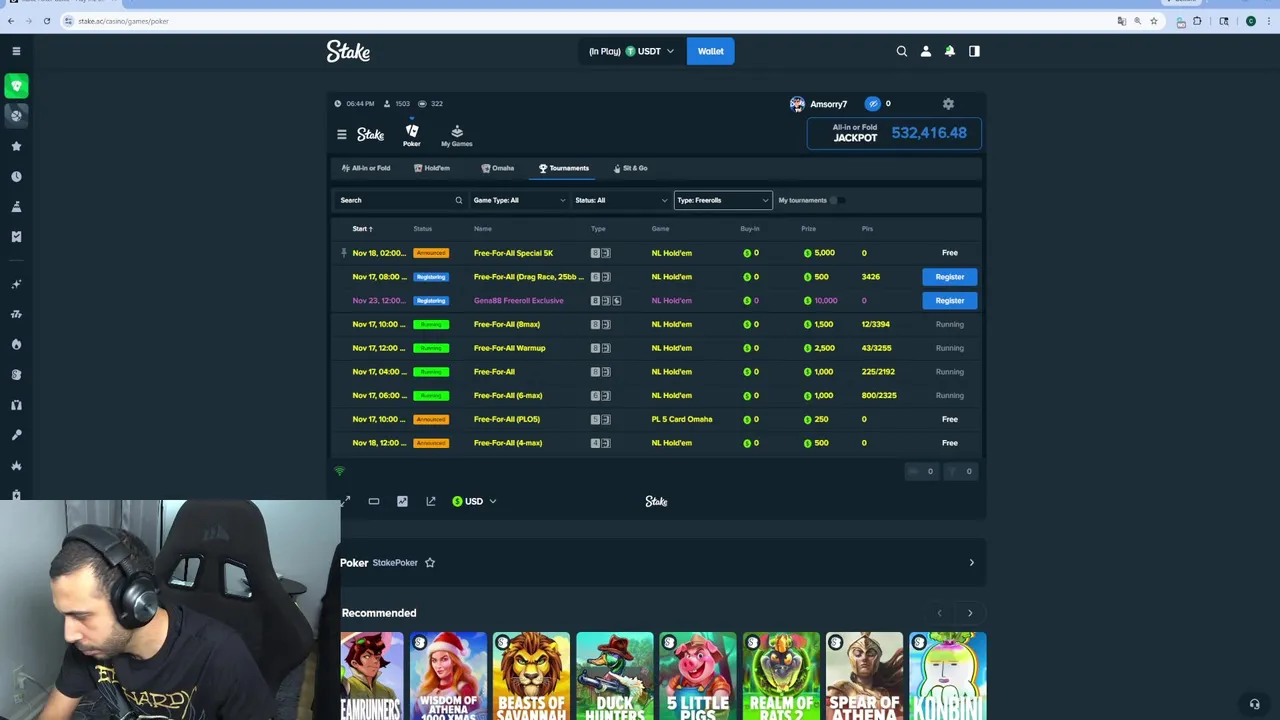1280x720 pixels.
Task: Open the Stake sidebar hamburger menu
Action: (x=16, y=51)
